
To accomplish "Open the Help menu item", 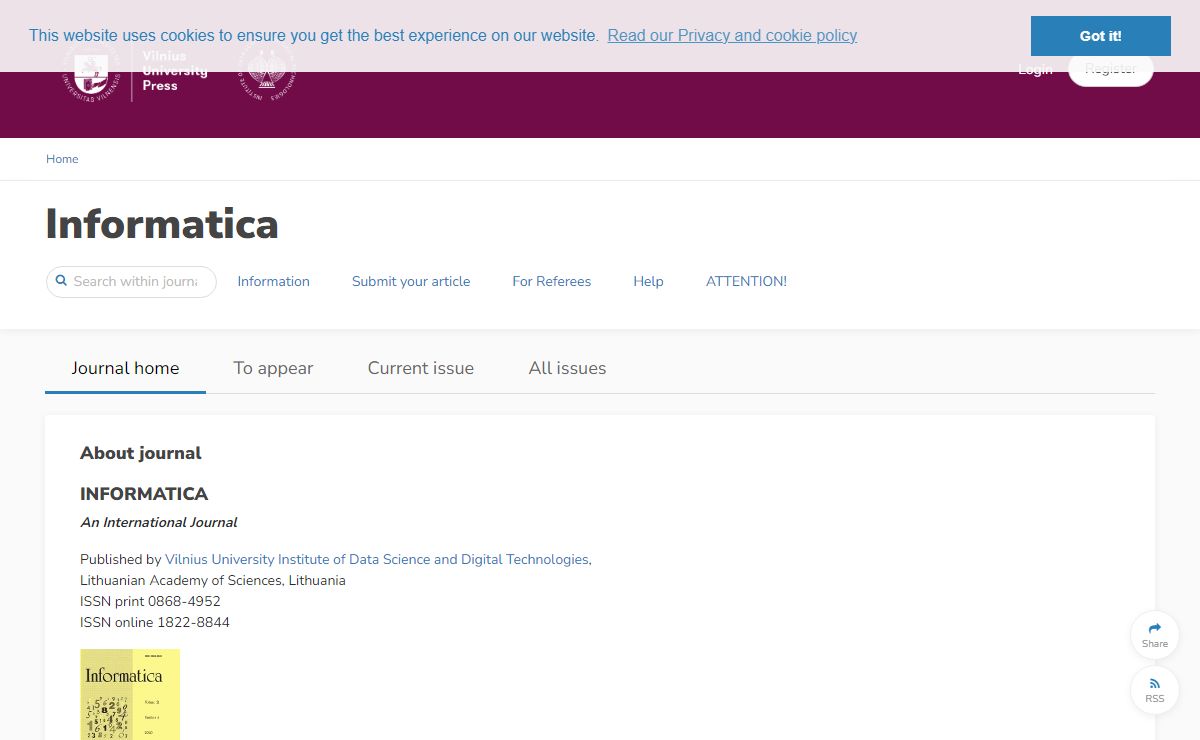I will point(648,282).
